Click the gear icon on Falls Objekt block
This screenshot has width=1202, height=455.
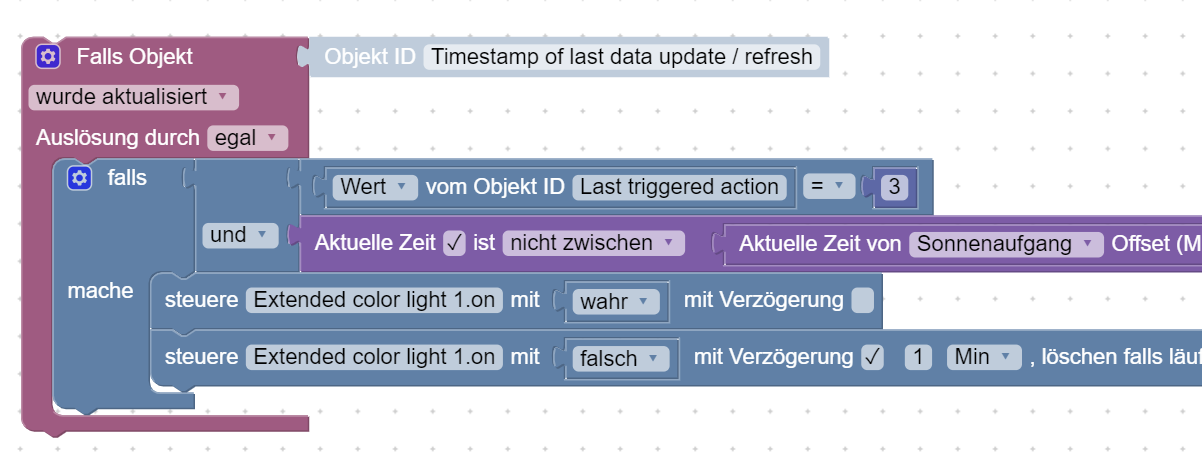[x=48, y=57]
